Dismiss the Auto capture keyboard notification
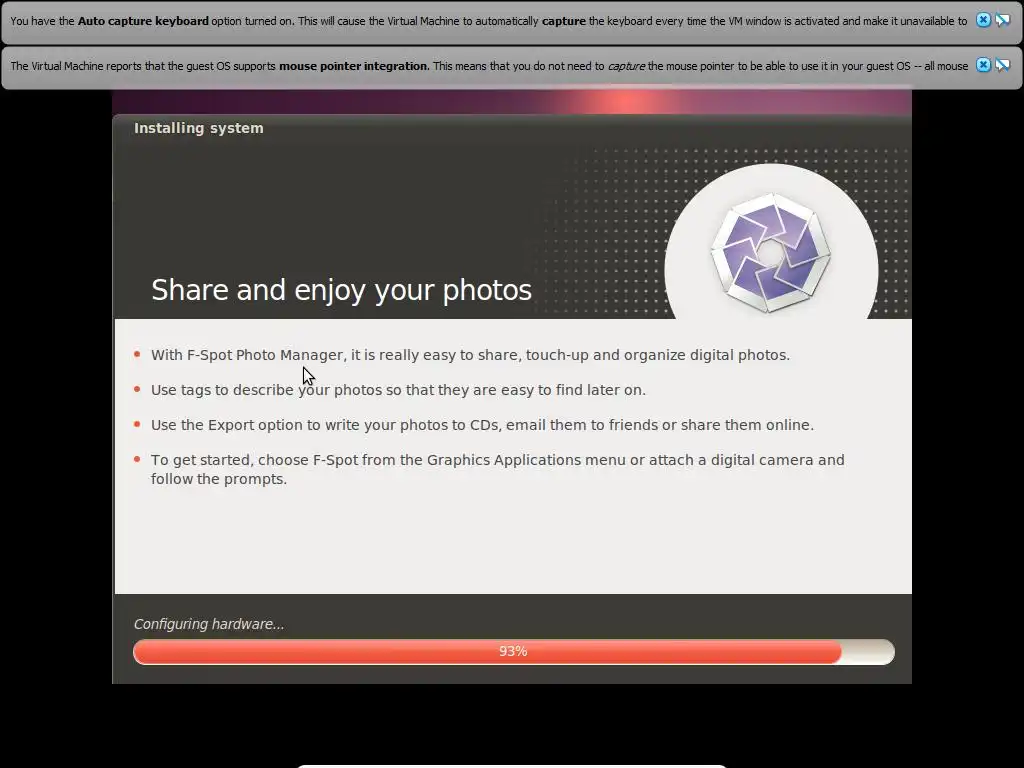This screenshot has width=1024, height=768. [983, 20]
